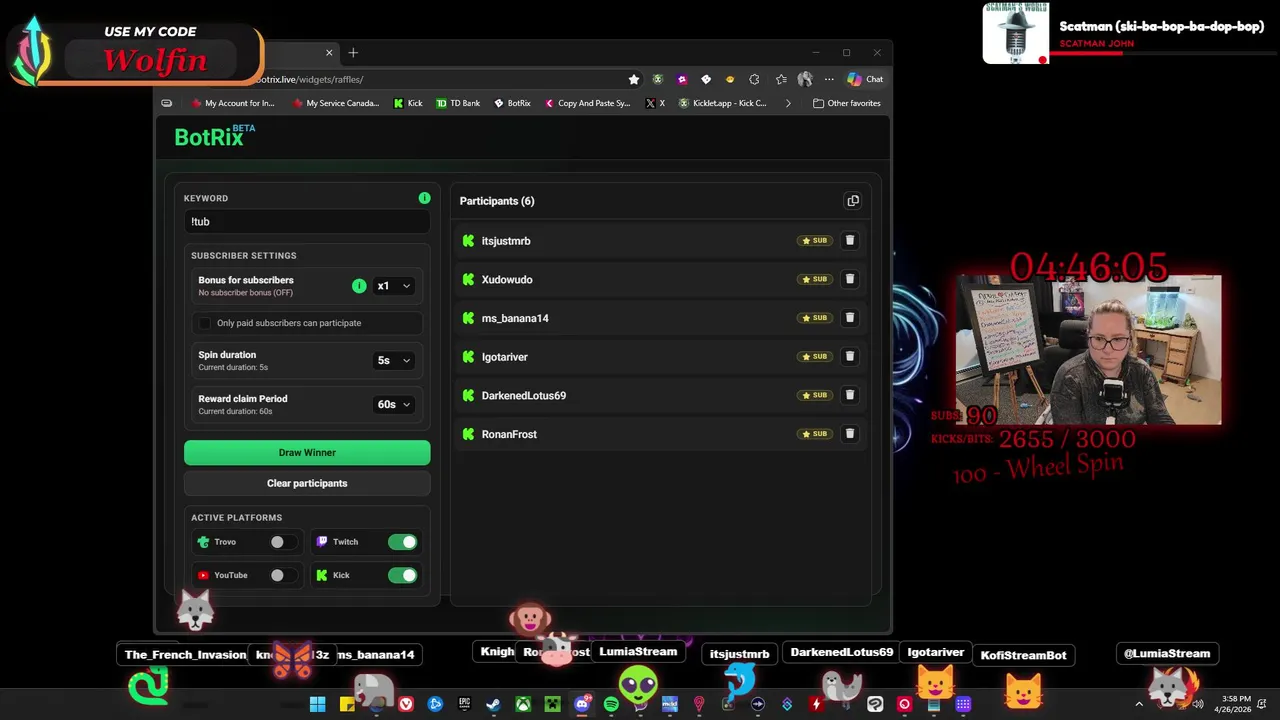The height and width of the screenshot is (720, 1280).
Task: Select participant RonanFrost name
Action: 509,434
